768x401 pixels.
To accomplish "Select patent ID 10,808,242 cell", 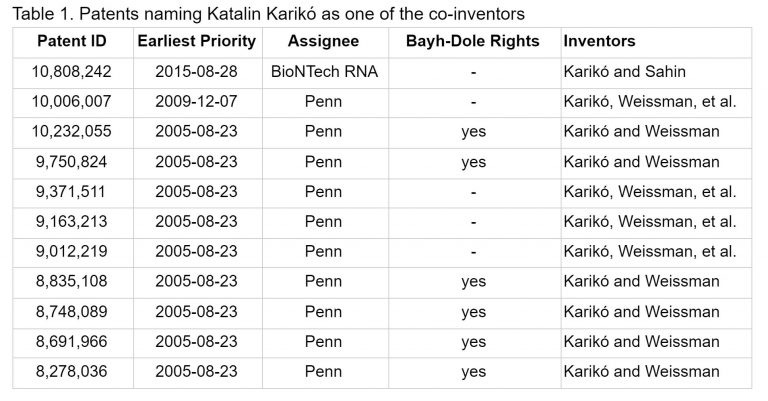I will (72, 72).
